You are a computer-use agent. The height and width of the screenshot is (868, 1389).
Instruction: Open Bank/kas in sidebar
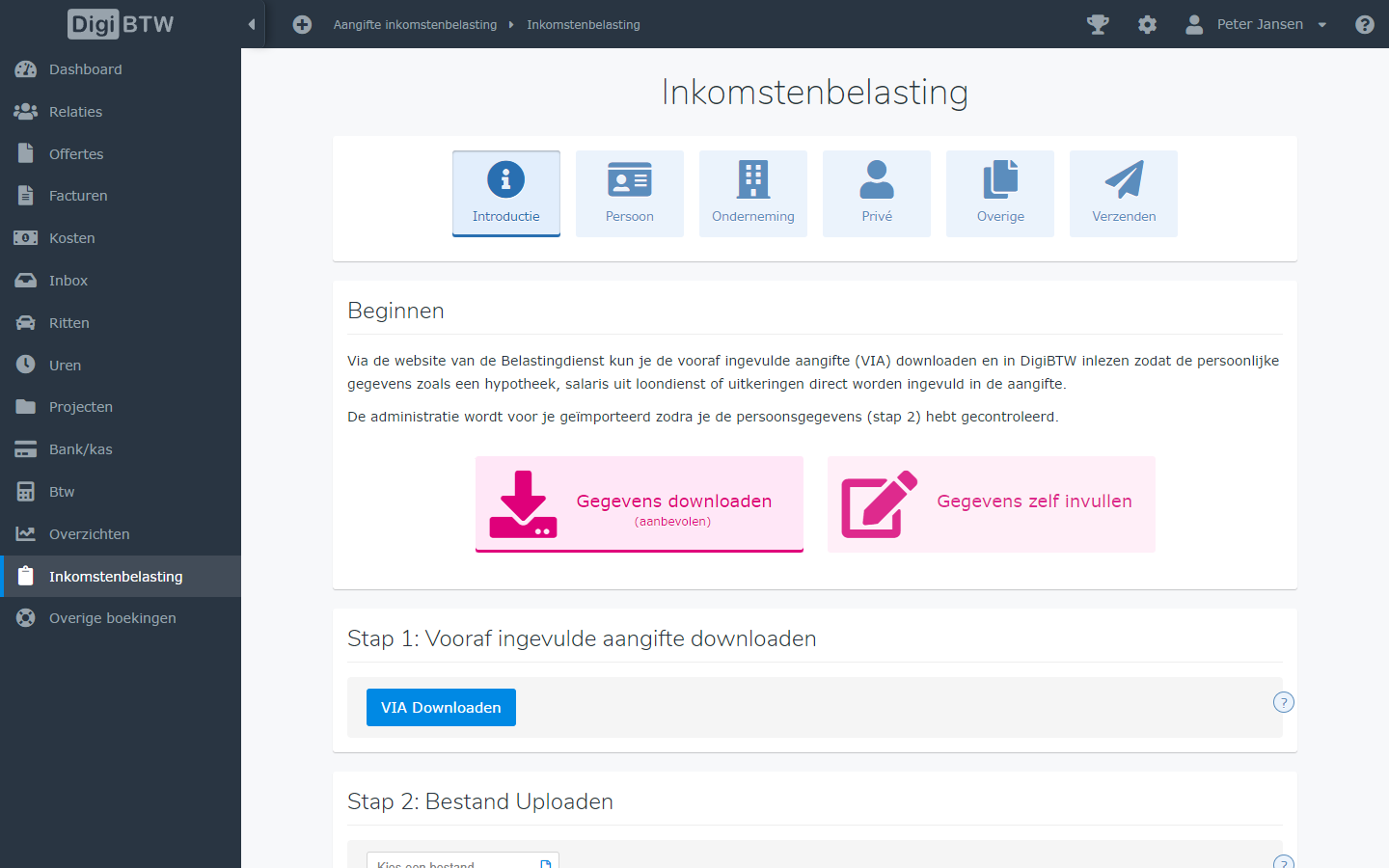coord(81,449)
